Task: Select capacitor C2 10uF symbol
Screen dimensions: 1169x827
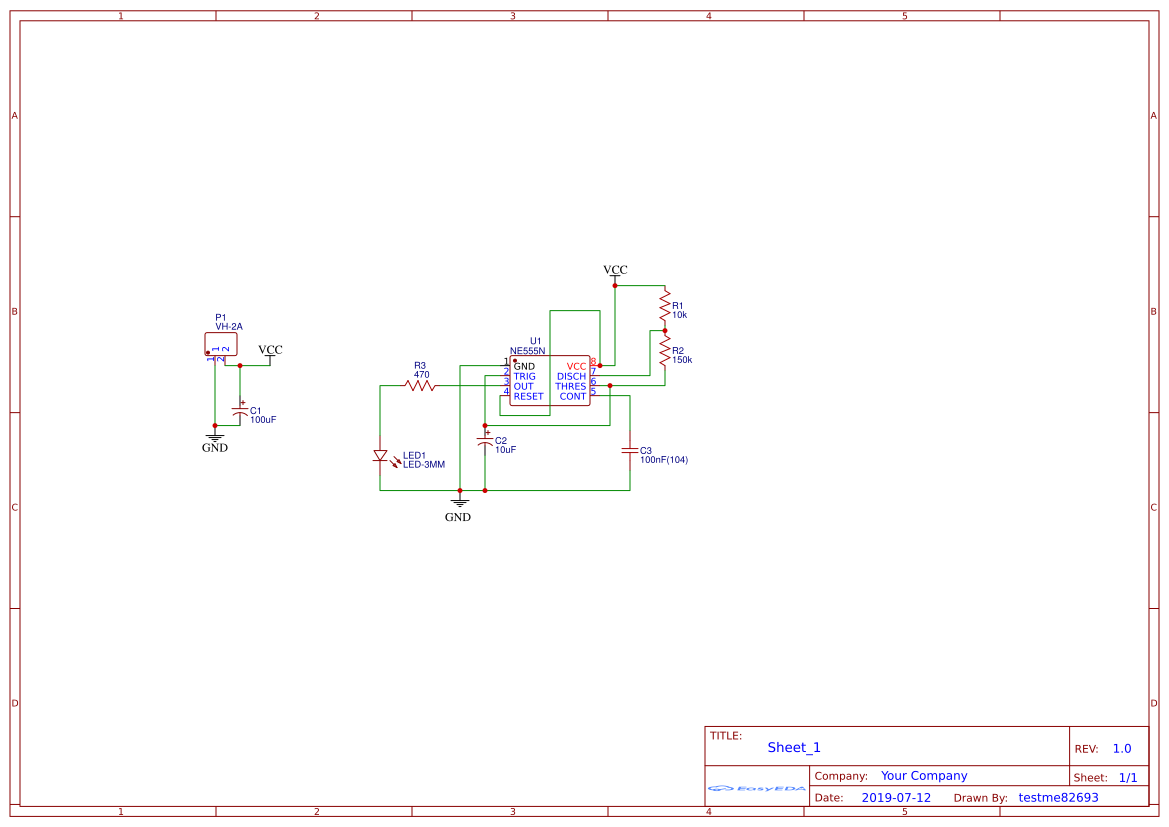Action: coord(485,441)
